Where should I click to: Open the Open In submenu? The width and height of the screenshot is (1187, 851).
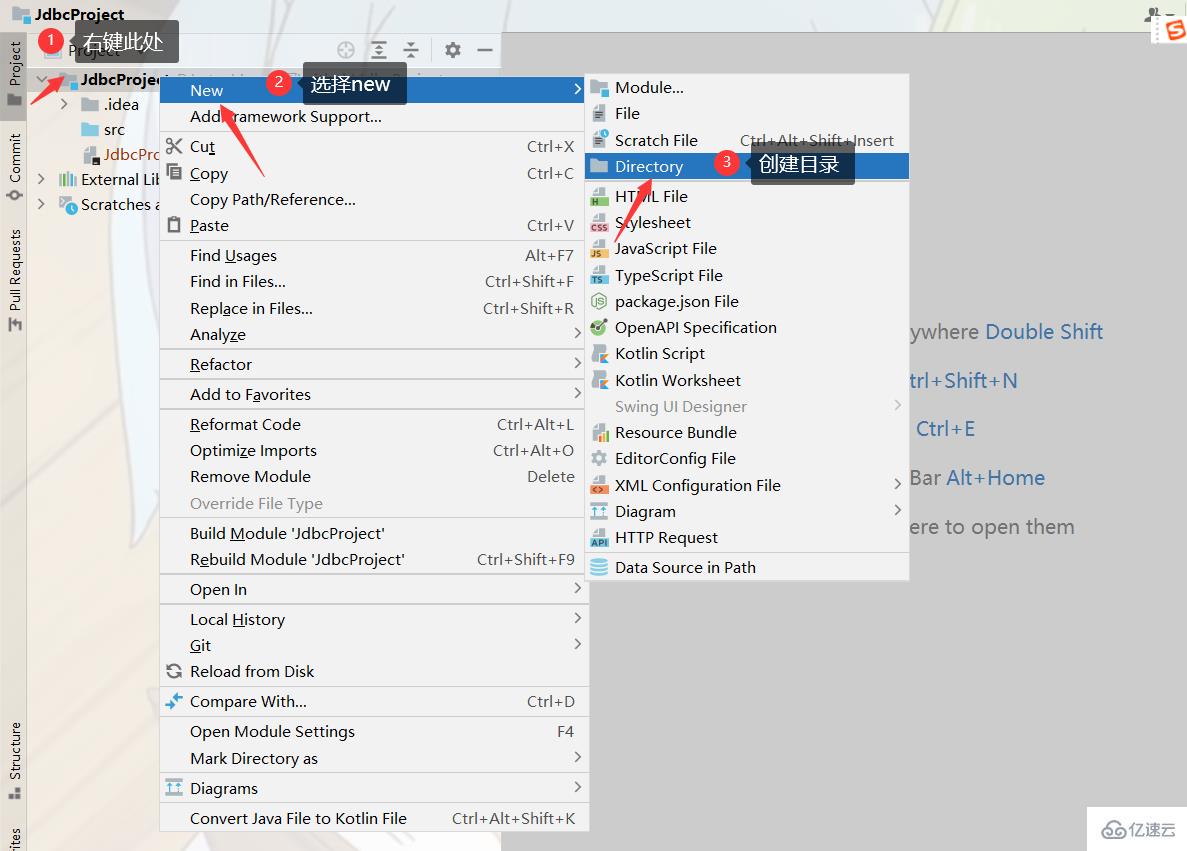point(373,589)
